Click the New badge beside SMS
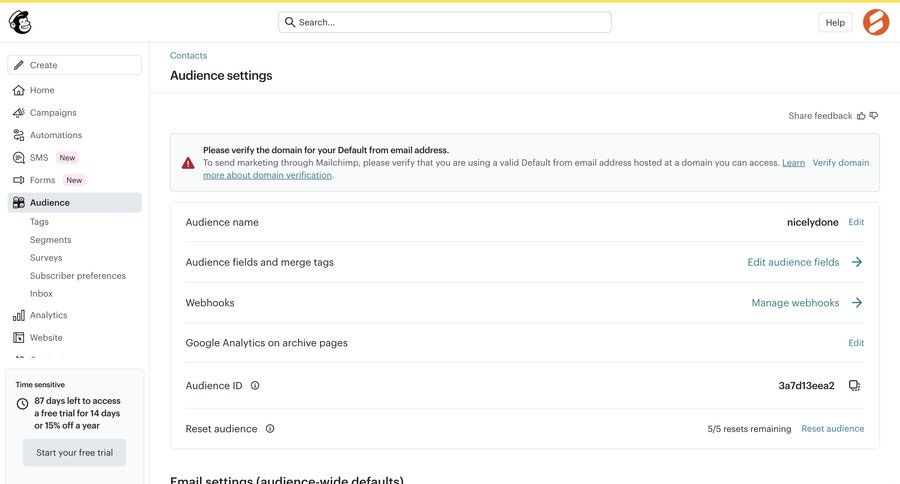Viewport: 900px width, 484px height. [67, 157]
